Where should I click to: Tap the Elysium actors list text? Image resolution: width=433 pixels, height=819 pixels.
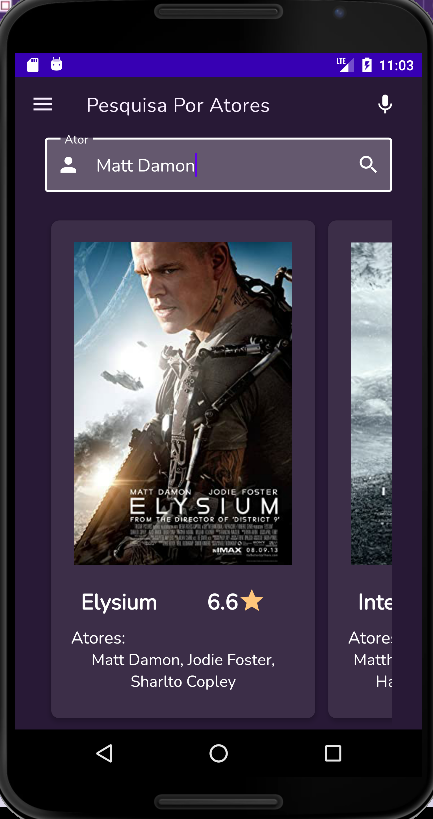point(183,671)
